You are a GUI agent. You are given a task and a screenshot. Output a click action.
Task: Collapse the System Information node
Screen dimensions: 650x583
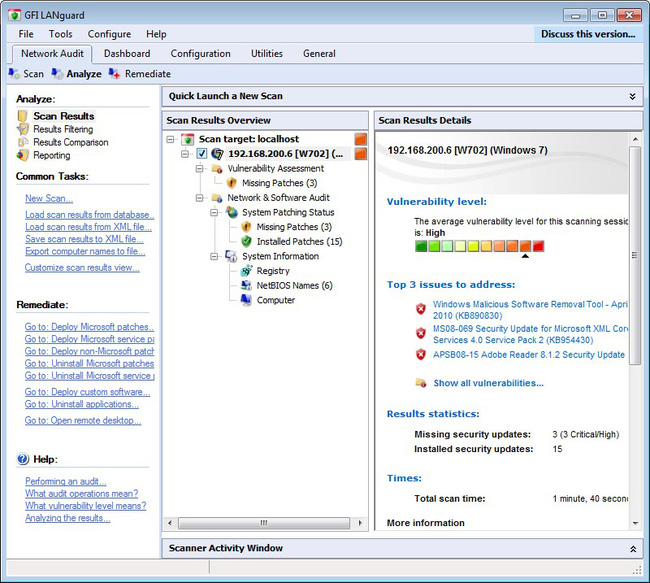tap(214, 256)
